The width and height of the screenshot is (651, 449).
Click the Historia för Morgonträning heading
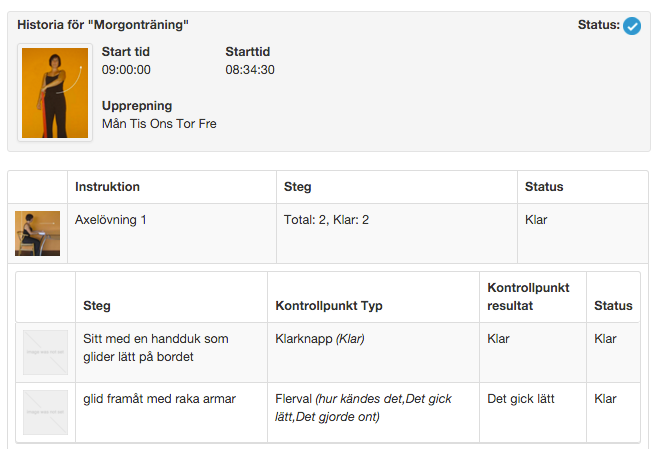click(x=103, y=25)
